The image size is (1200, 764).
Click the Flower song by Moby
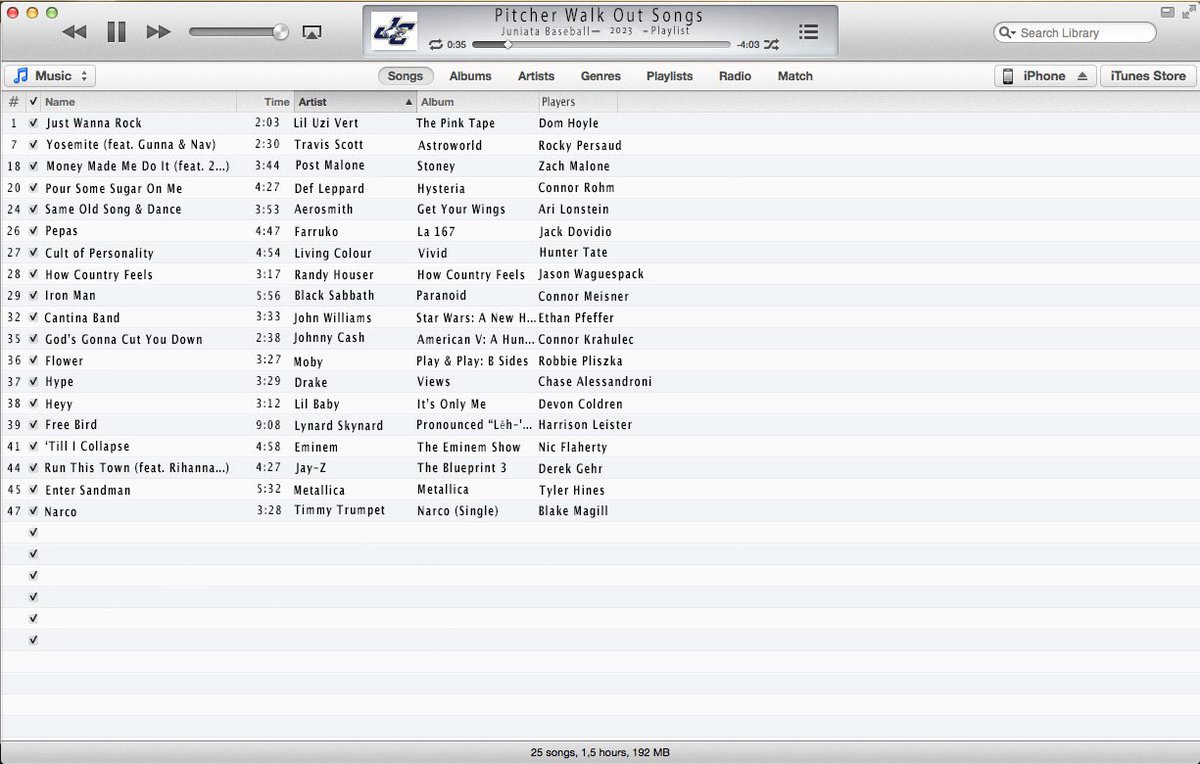[x=64, y=361]
